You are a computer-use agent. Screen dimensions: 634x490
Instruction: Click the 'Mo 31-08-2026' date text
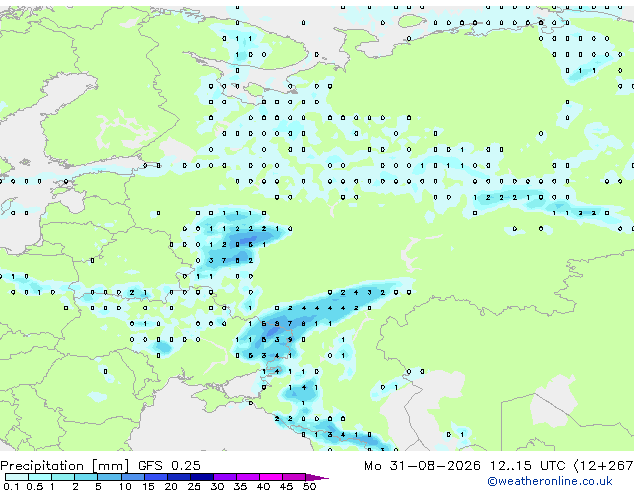(x=422, y=466)
